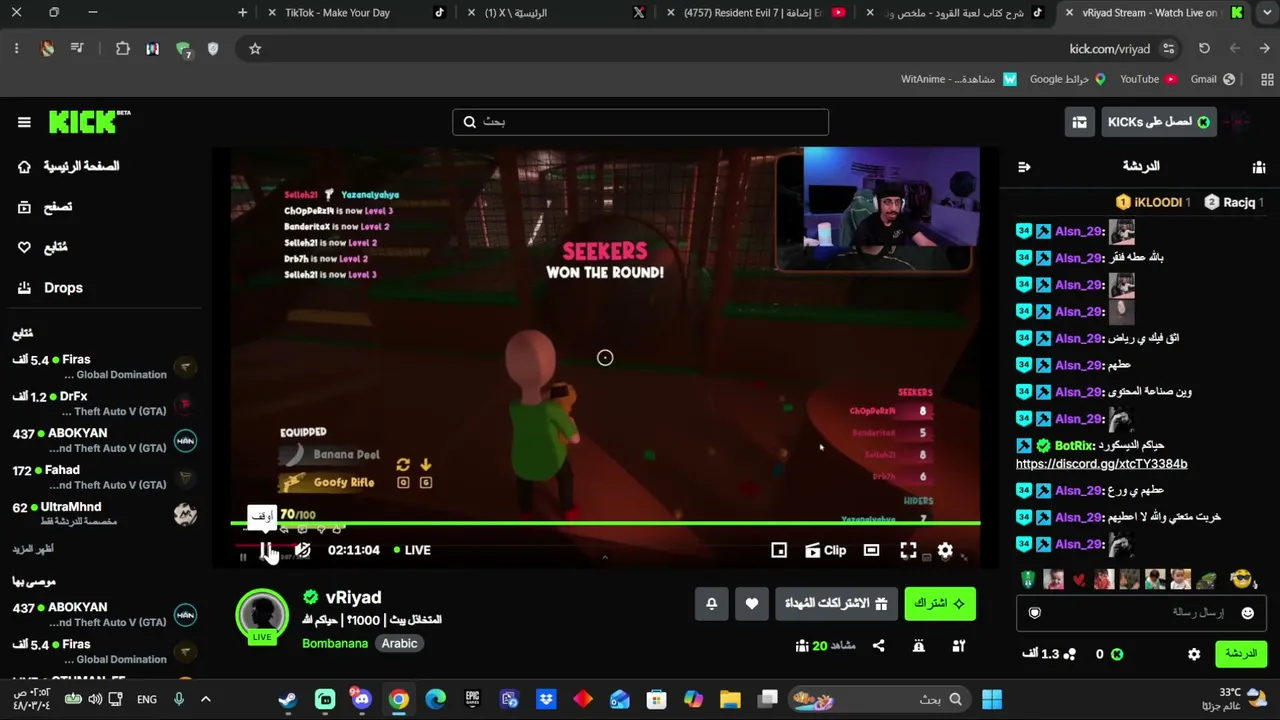Open the chat users list icon
This screenshot has width=1280, height=720.
coord(1259,167)
